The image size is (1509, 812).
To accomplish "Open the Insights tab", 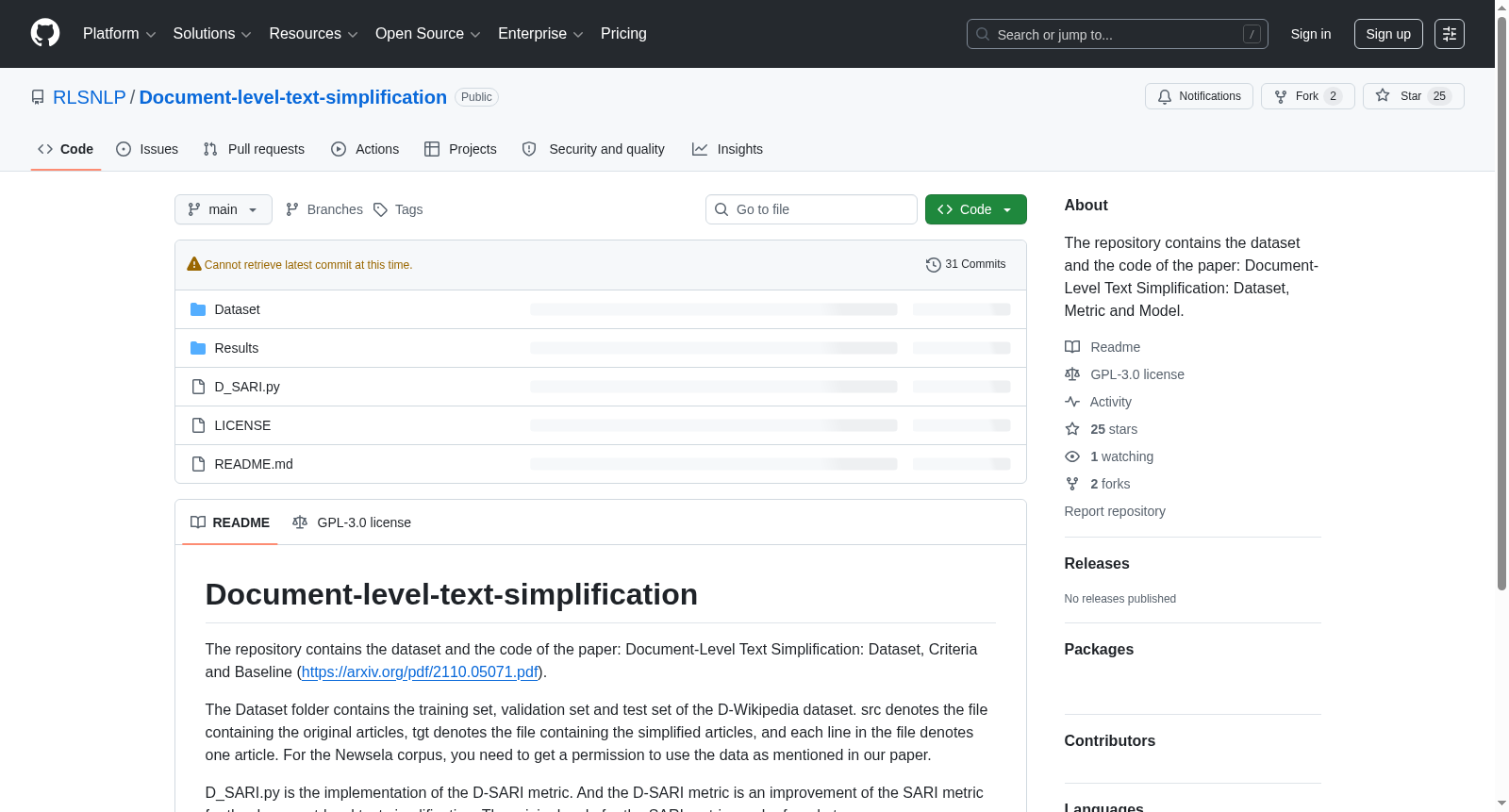I will click(x=727, y=149).
